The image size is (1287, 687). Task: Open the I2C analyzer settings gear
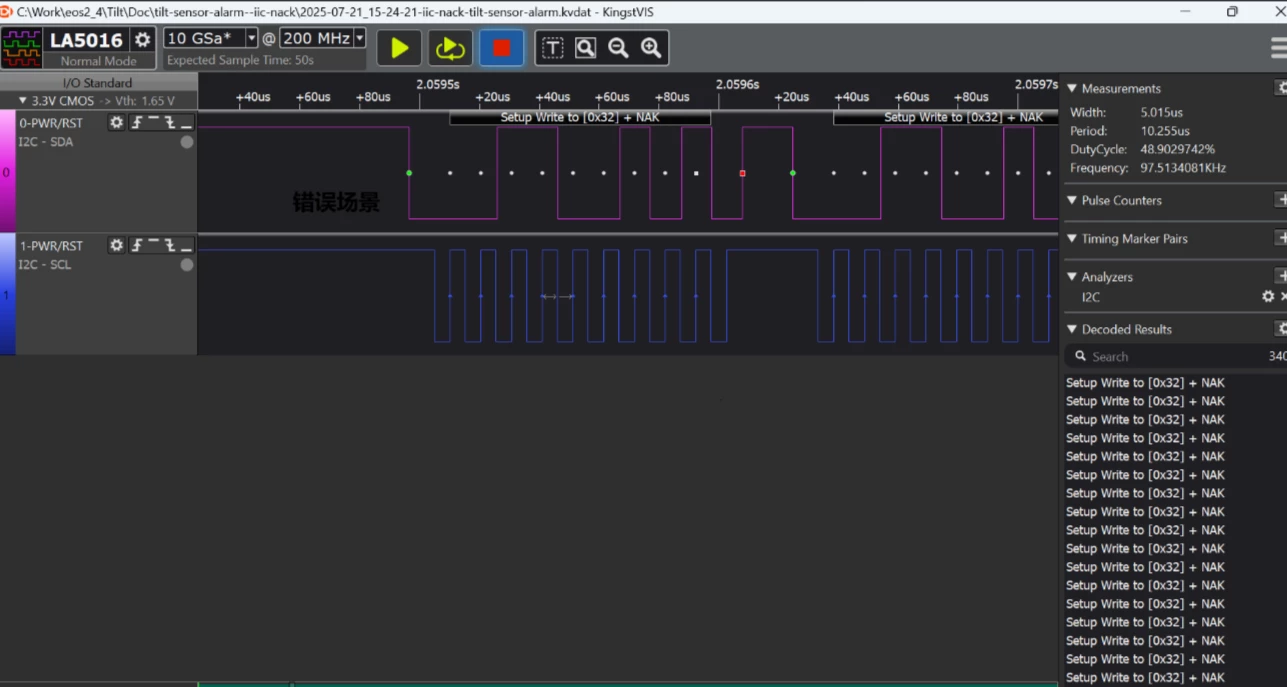click(1268, 297)
